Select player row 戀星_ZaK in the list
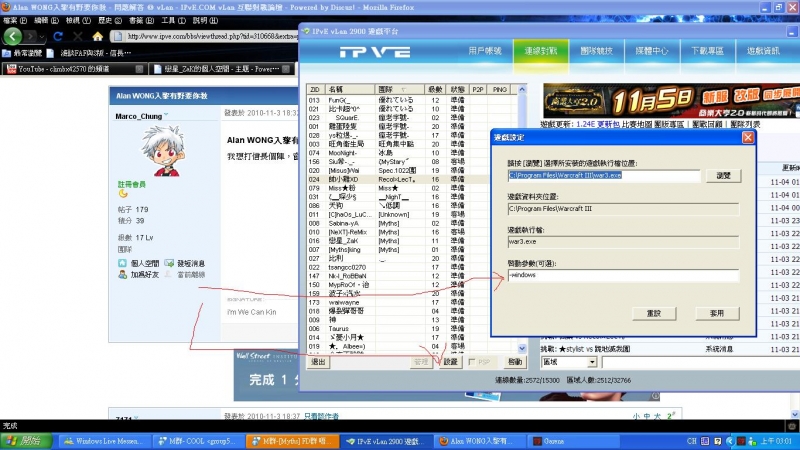The image size is (800, 450). (412, 241)
